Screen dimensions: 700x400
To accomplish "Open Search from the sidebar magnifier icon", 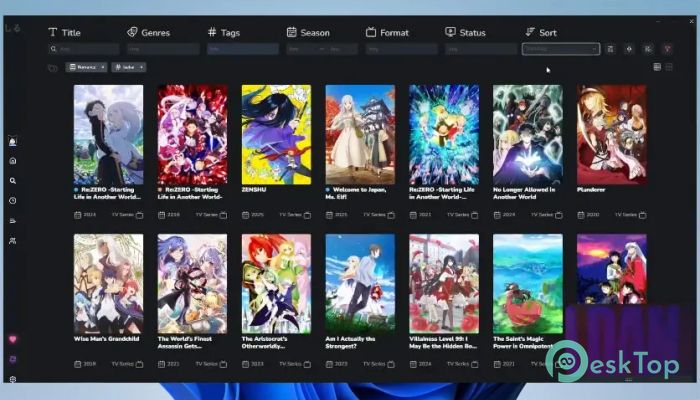I will pos(12,181).
